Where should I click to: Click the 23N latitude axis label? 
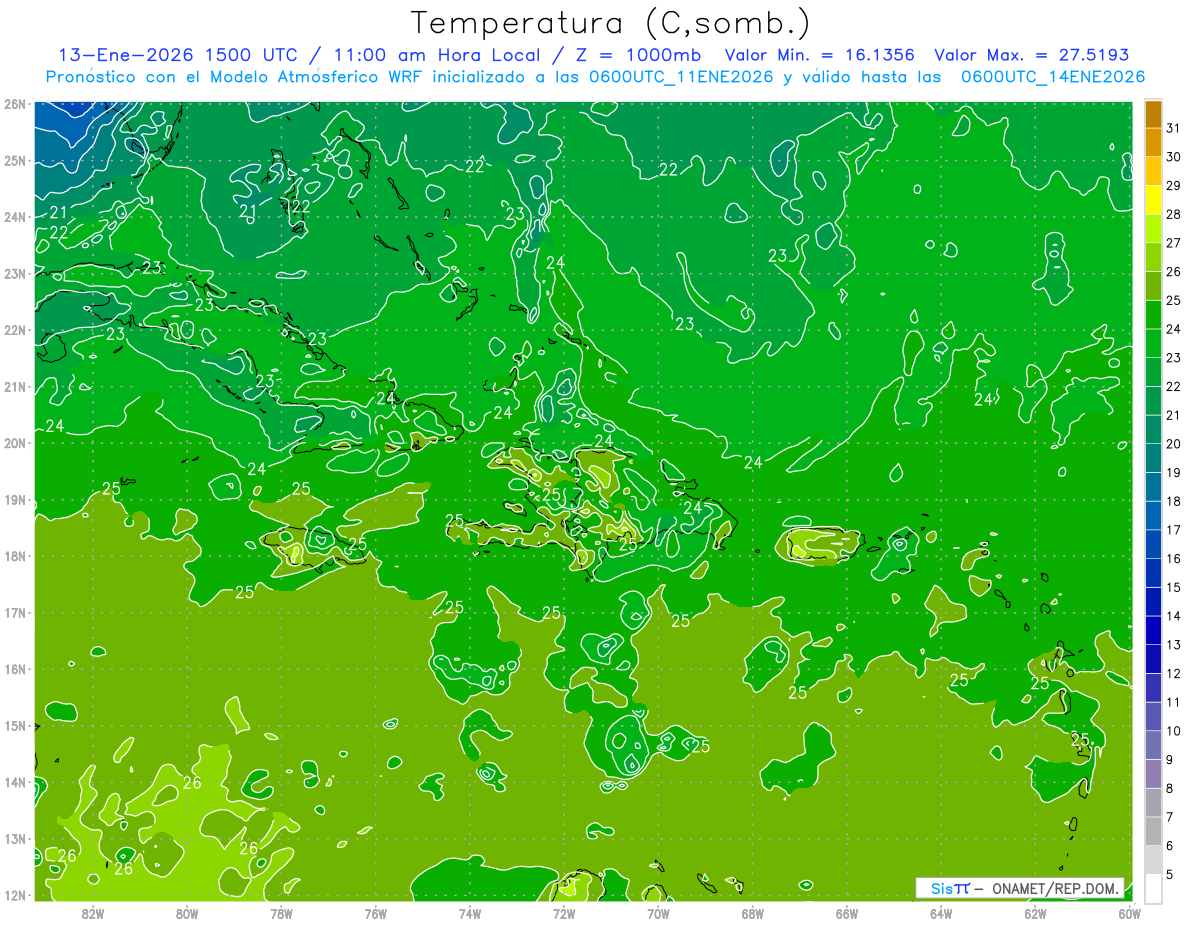pos(14,274)
